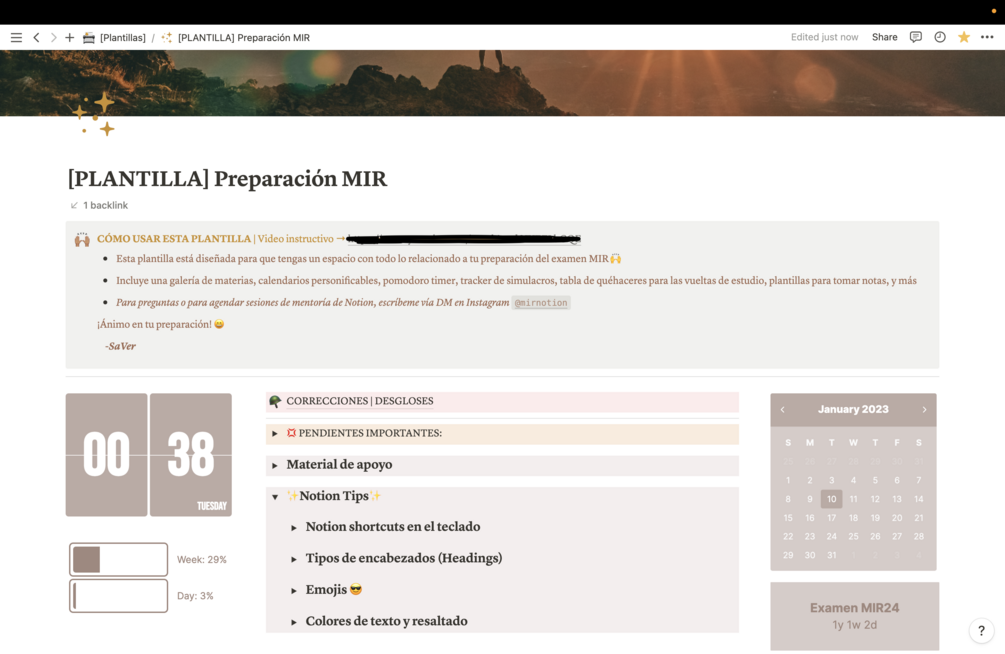Click the Day progress bar
The image size is (1005, 654).
[x=119, y=596]
